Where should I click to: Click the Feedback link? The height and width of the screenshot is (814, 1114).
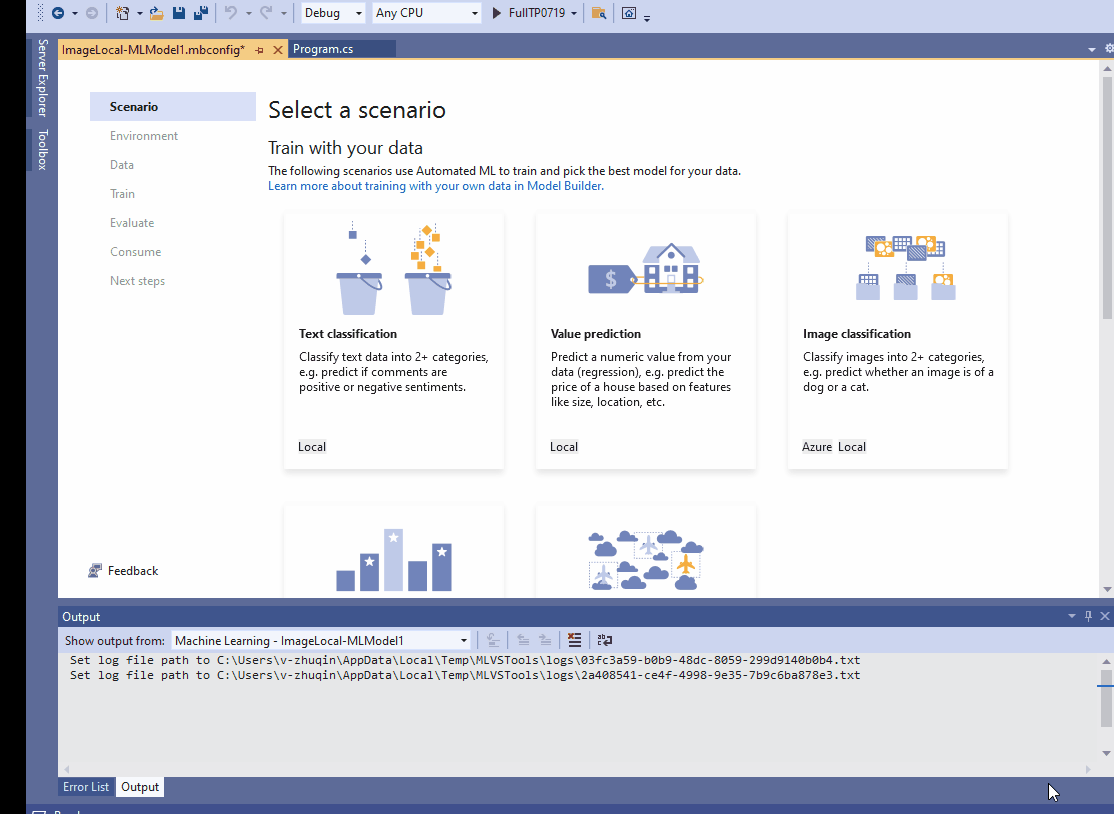[x=133, y=570]
